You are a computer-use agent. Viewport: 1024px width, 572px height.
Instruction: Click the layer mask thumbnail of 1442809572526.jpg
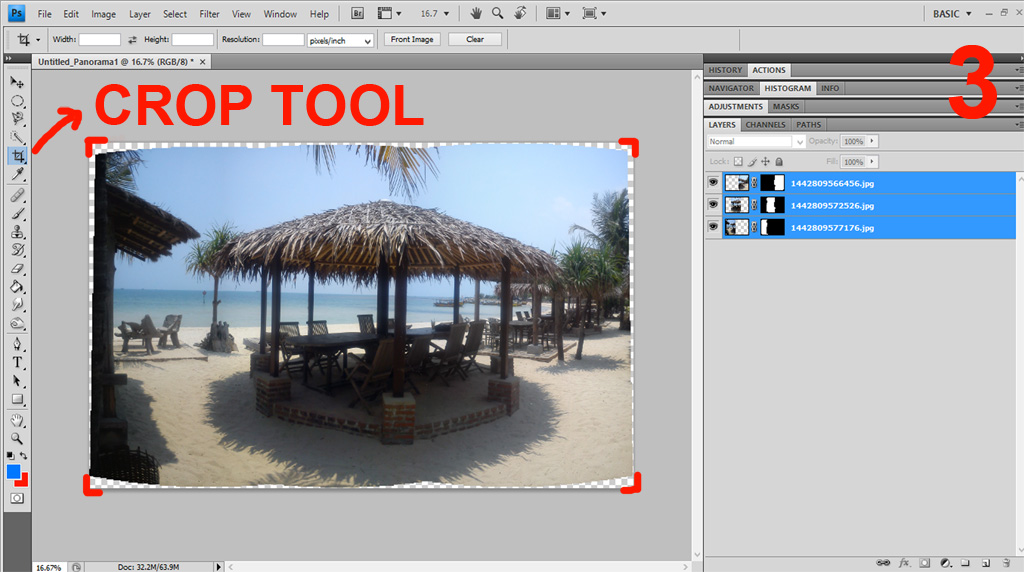coord(772,205)
